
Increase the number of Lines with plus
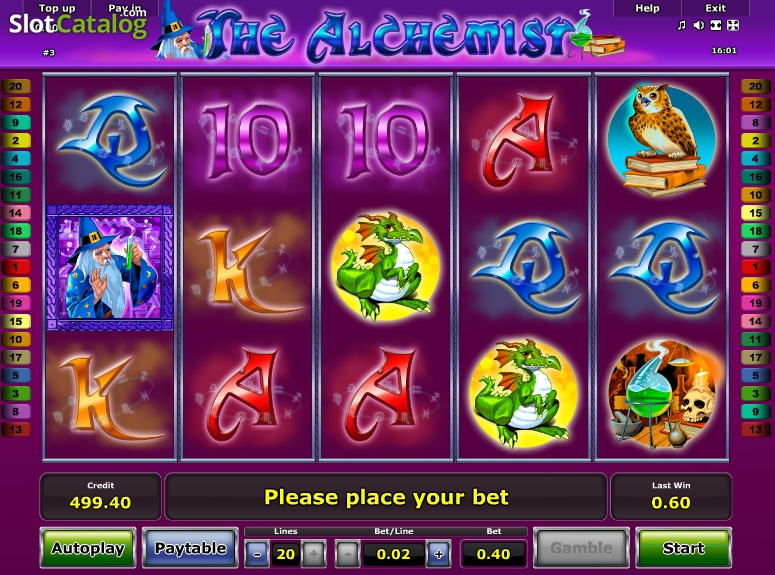click(x=313, y=554)
